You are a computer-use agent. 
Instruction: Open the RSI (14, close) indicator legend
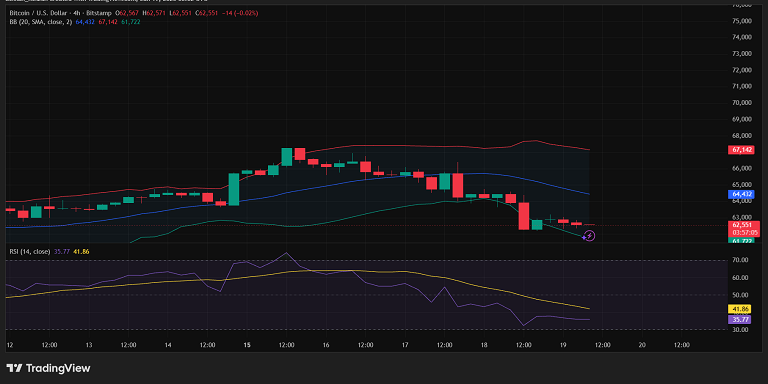(30, 252)
